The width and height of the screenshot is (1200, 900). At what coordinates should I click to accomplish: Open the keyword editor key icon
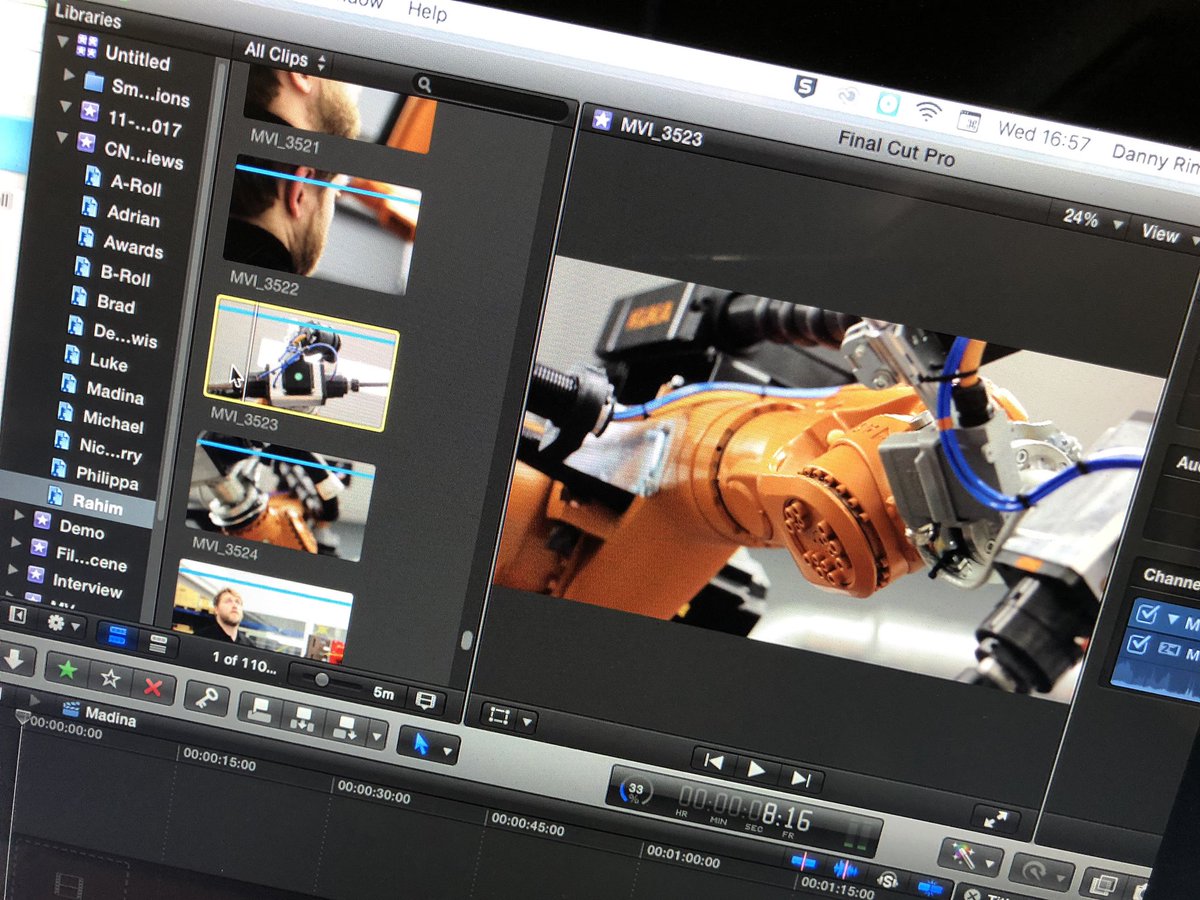tap(206, 698)
